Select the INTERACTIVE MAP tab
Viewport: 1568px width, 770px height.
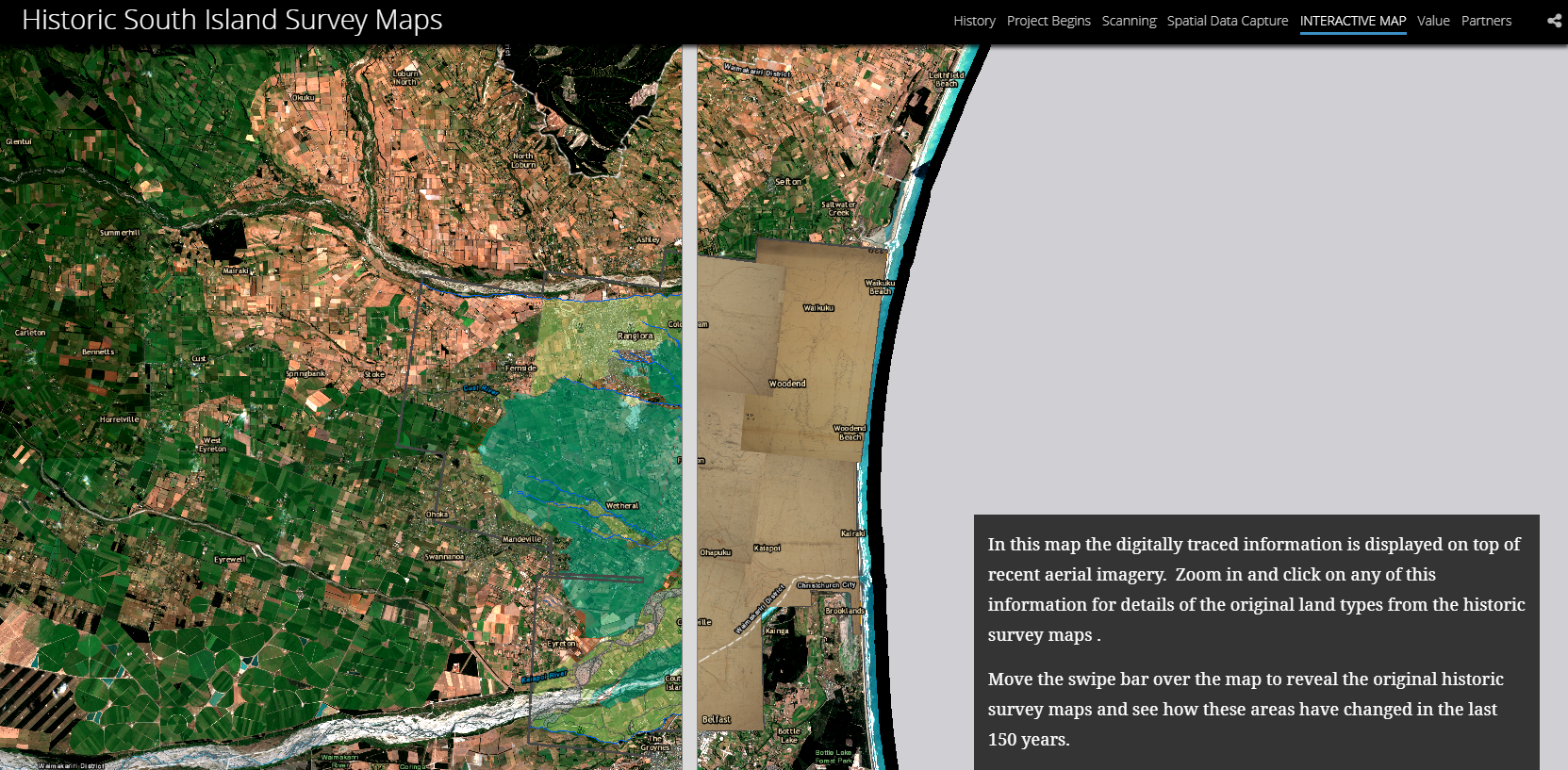pos(1352,21)
